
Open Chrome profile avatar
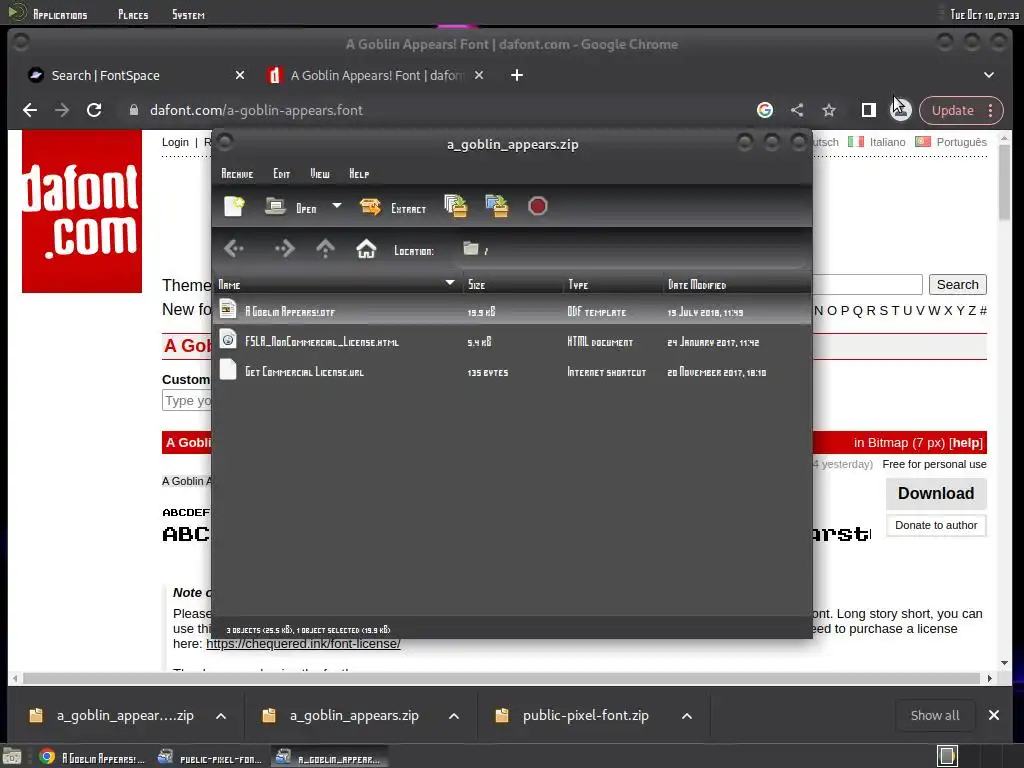coord(901,110)
